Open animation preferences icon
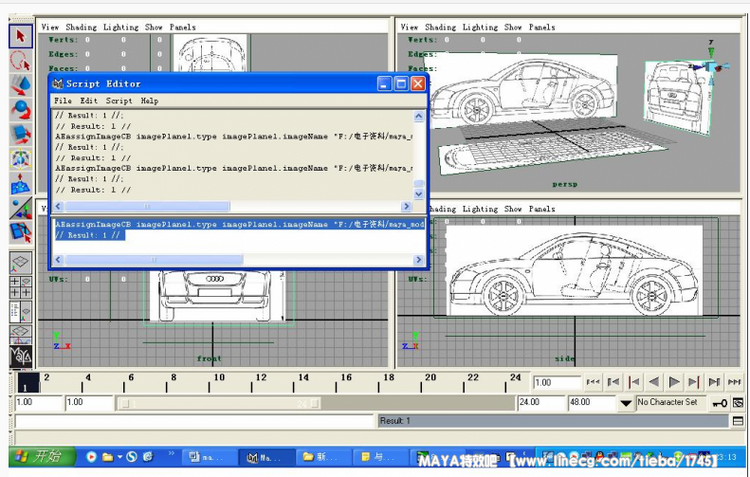The image size is (750, 477). [738, 403]
